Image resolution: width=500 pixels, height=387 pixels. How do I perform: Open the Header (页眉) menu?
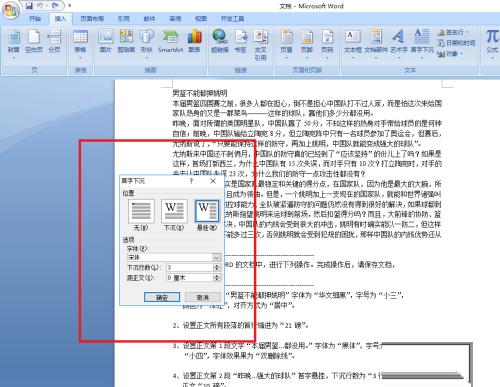286,44
